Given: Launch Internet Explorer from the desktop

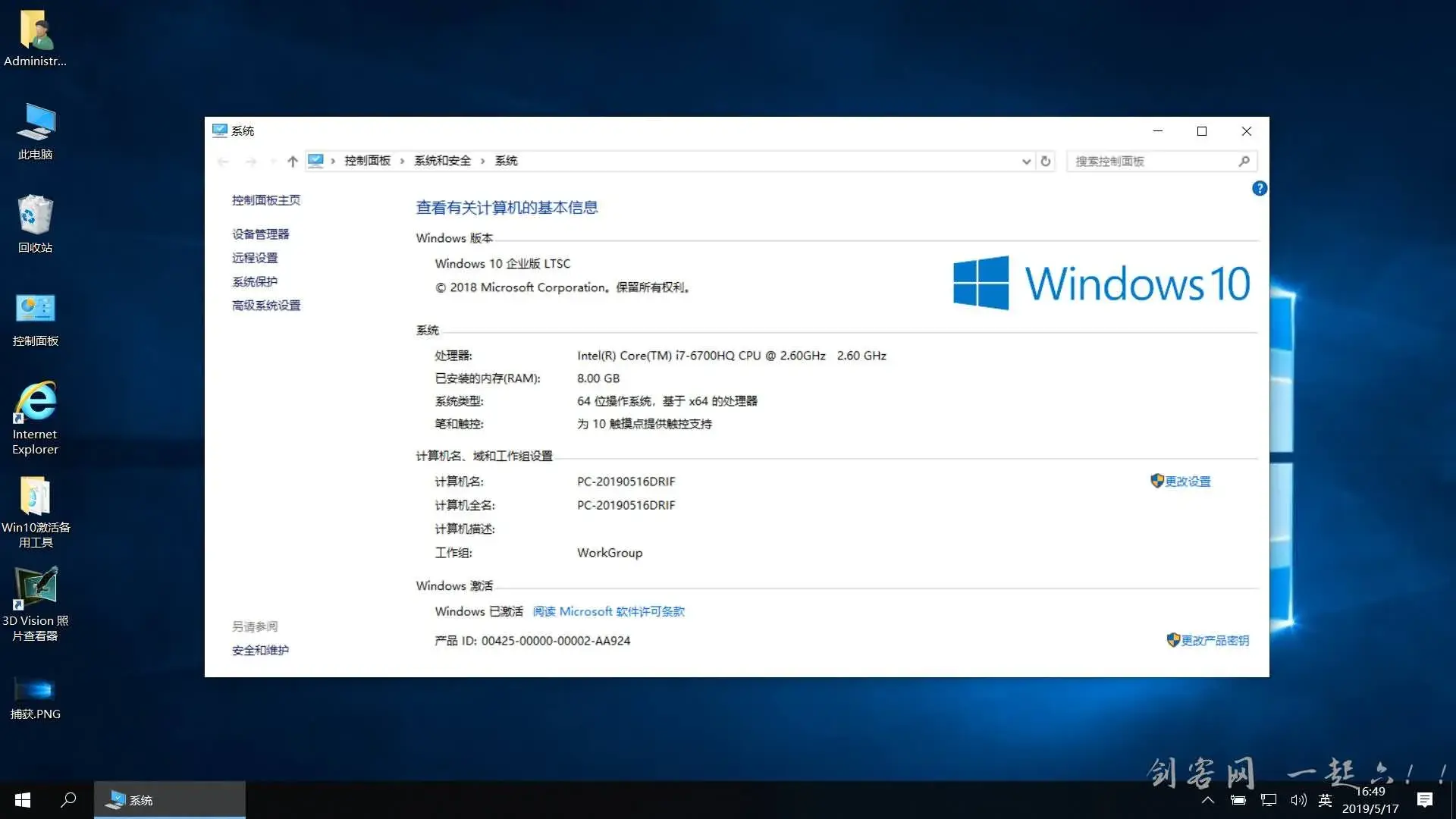Looking at the screenshot, I should coord(35,418).
